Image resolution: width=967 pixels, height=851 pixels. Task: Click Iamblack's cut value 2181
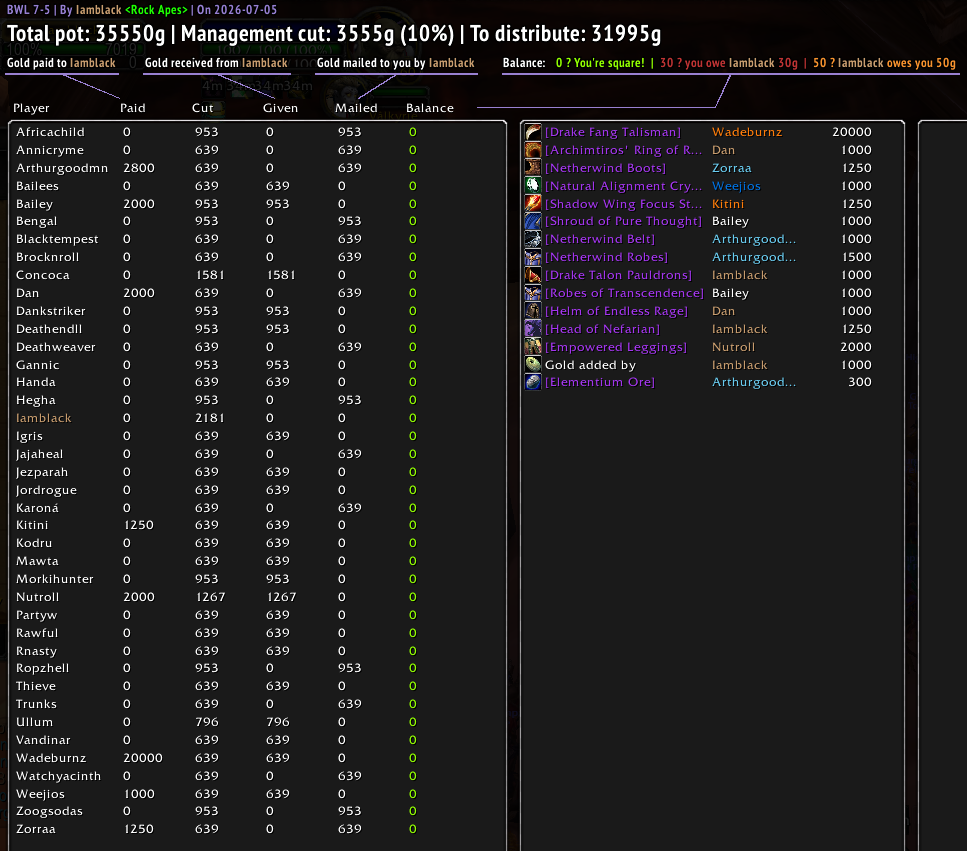tap(210, 418)
